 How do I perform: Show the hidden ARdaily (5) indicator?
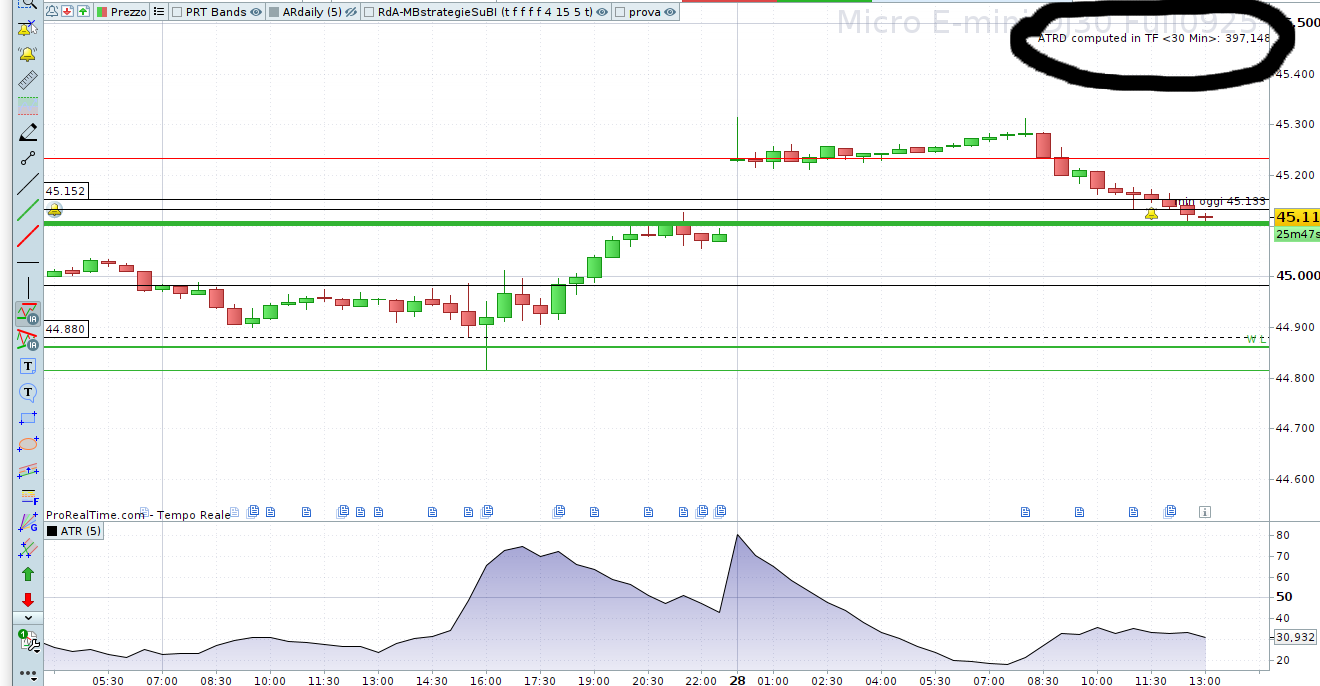point(351,13)
